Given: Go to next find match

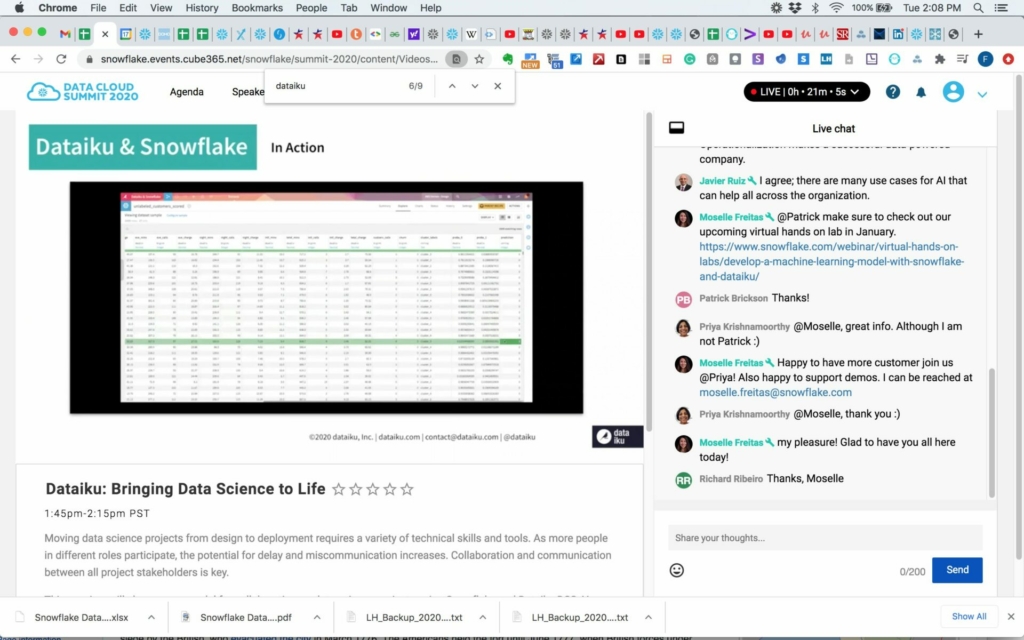Looking at the screenshot, I should point(475,86).
